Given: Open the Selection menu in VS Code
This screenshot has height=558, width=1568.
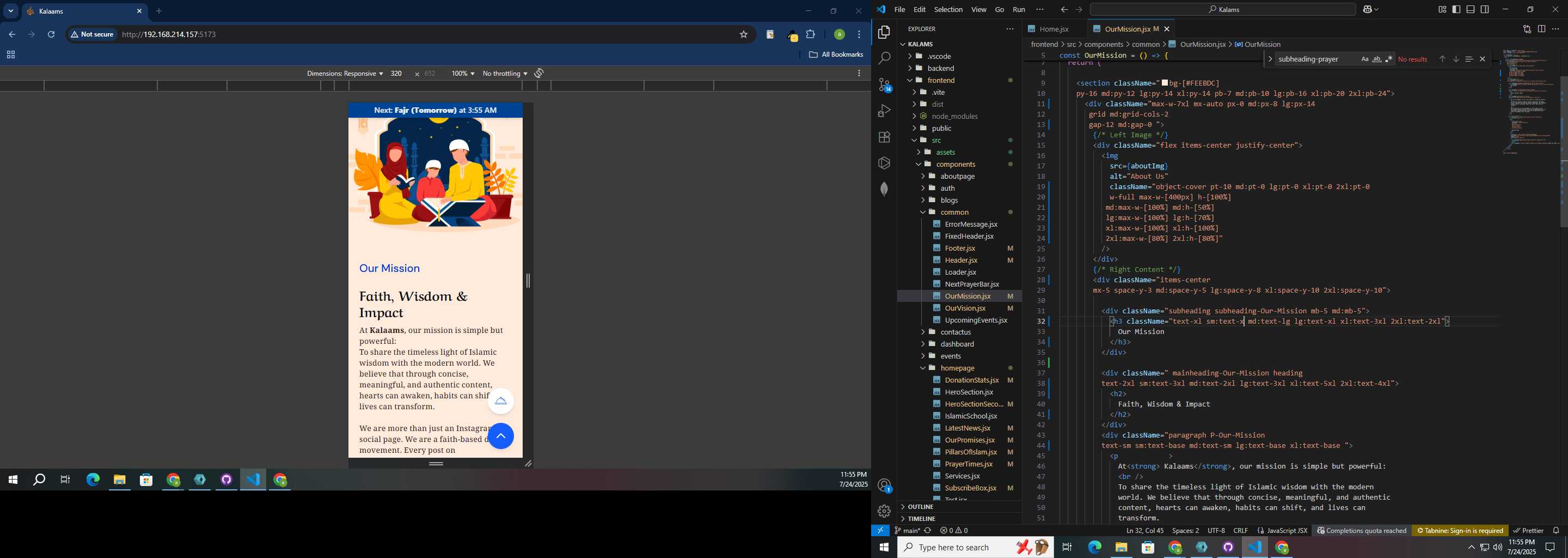Looking at the screenshot, I should click(948, 10).
